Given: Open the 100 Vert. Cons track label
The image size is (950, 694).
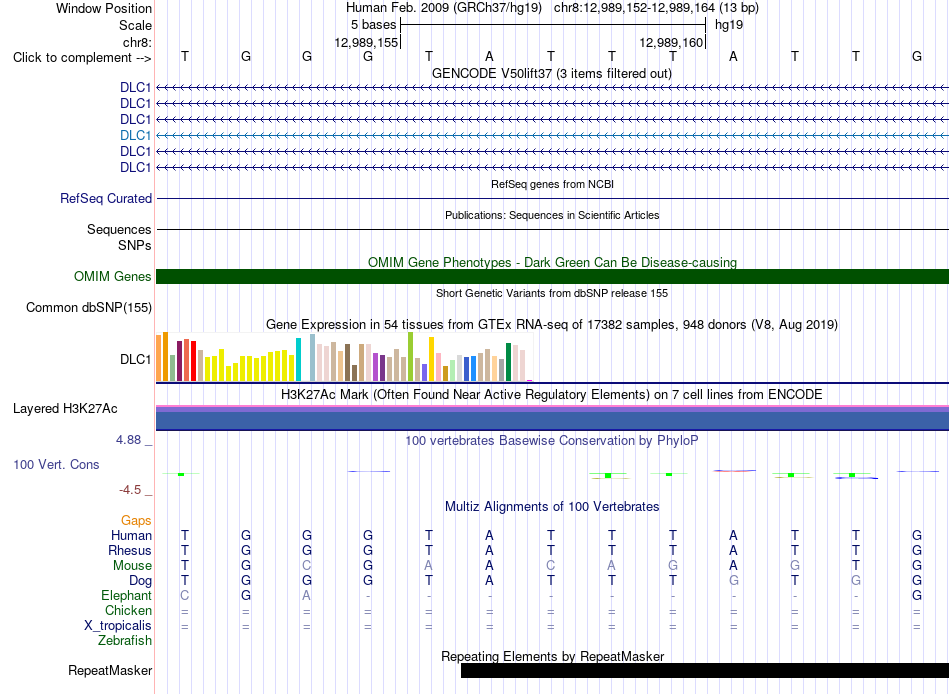Looking at the screenshot, I should click(56, 464).
